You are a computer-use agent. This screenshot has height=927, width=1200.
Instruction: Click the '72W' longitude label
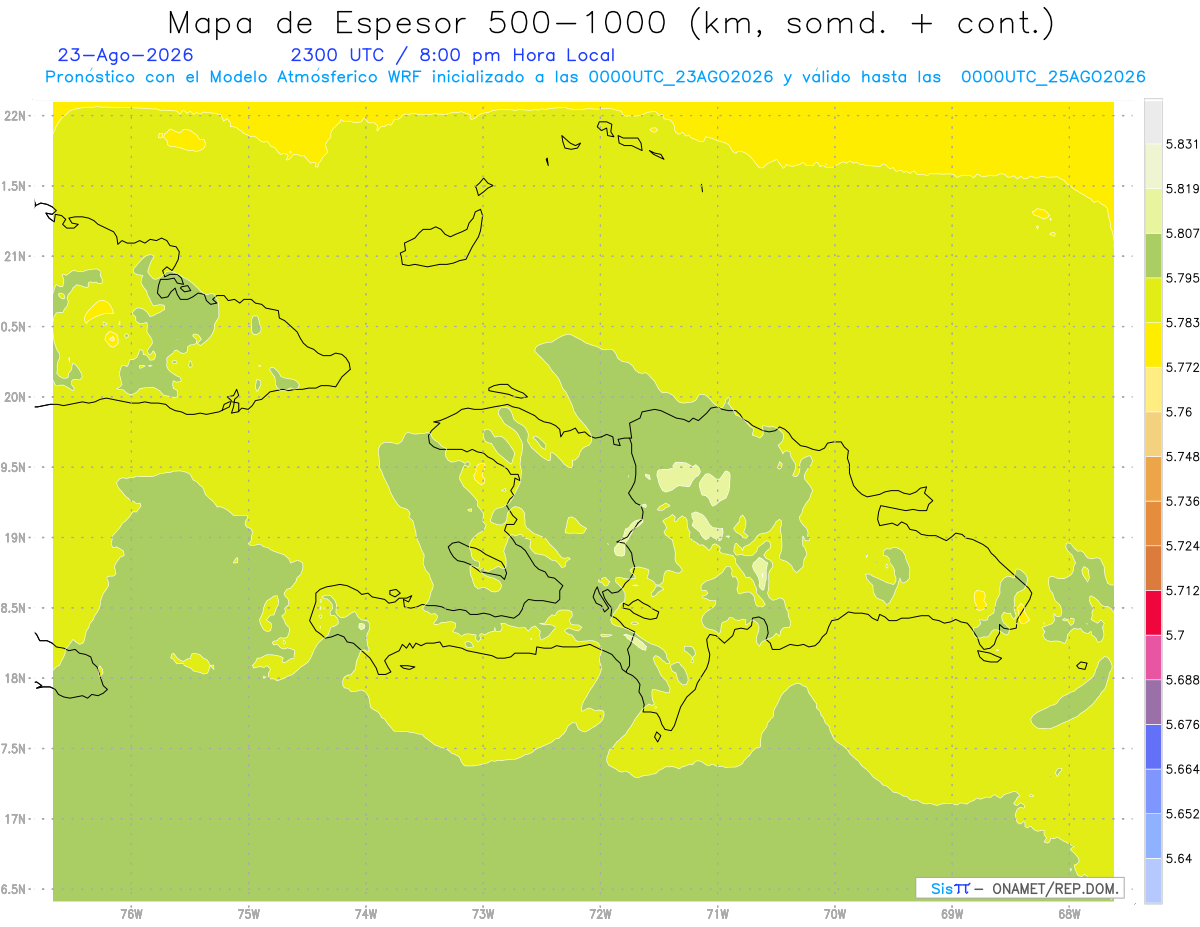coord(600,914)
